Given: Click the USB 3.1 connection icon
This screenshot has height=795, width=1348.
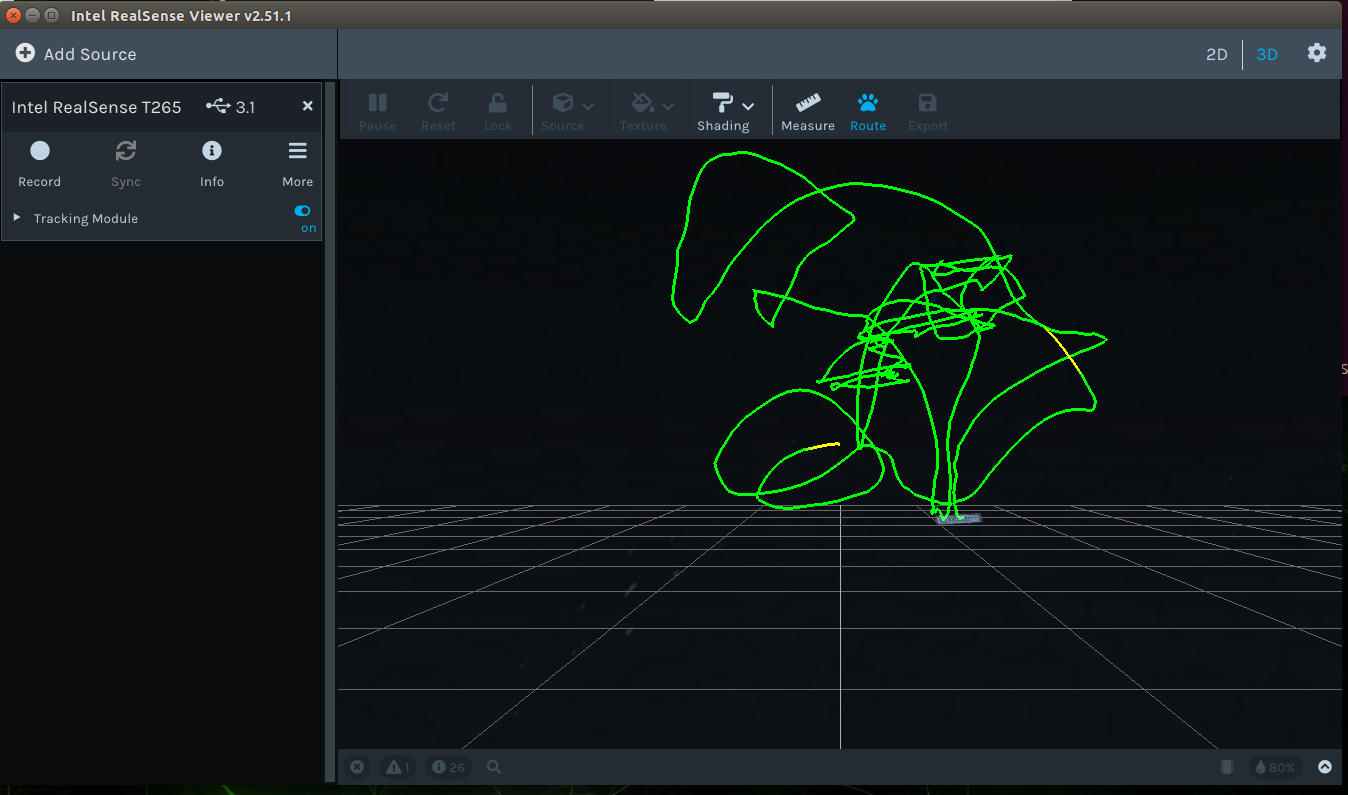Looking at the screenshot, I should click(218, 106).
